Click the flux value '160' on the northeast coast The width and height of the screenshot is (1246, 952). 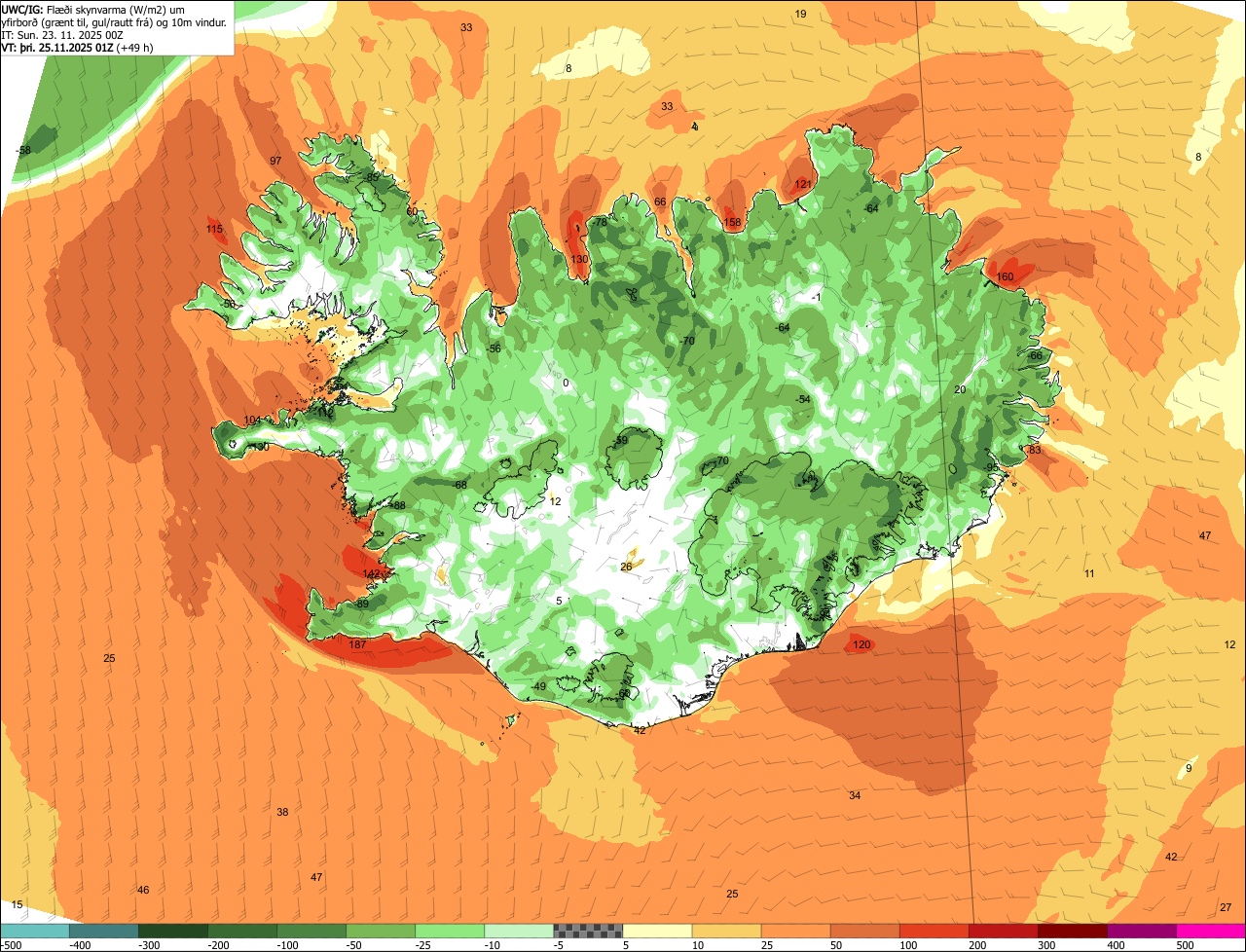(1006, 277)
